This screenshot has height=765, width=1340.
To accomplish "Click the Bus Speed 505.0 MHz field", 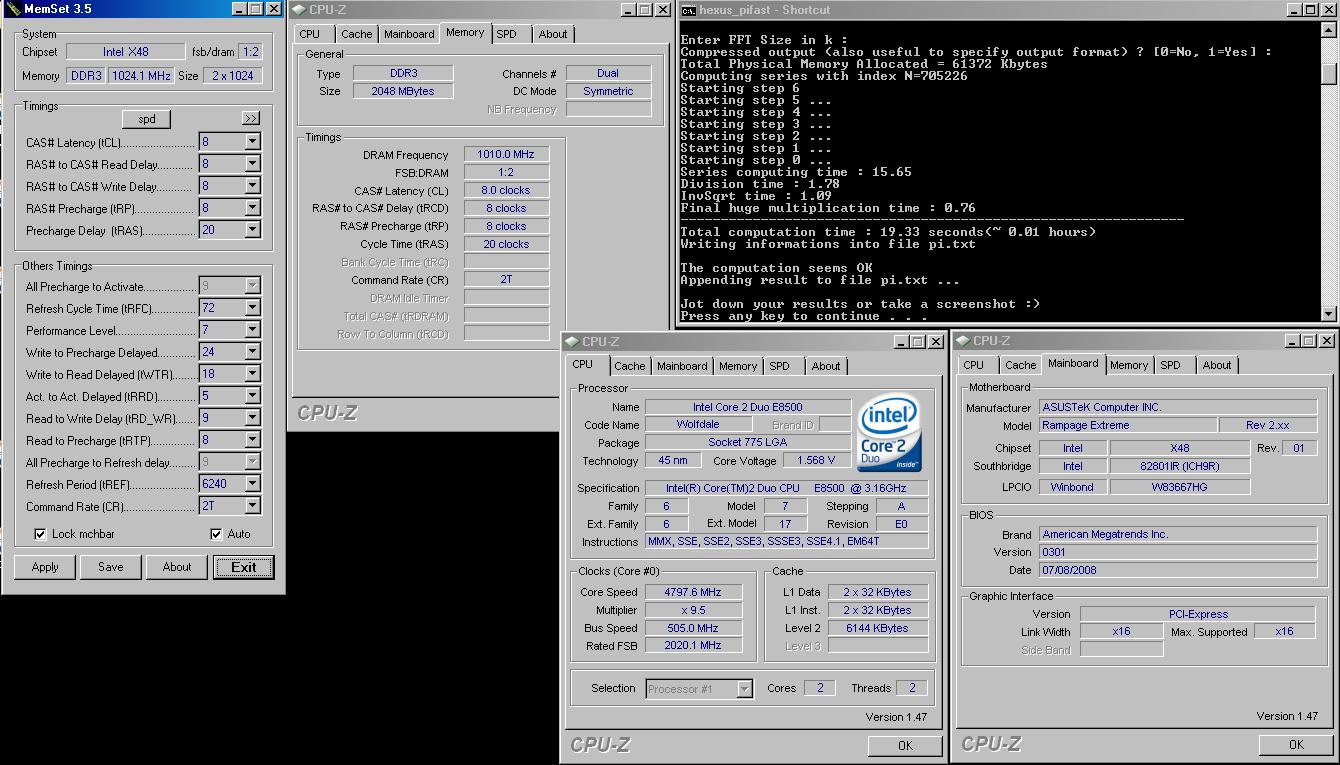I will [693, 628].
